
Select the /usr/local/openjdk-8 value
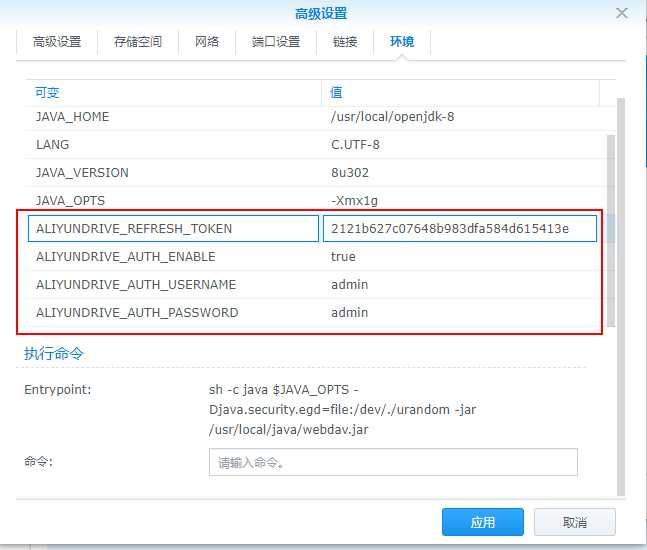pyautogui.click(x=392, y=117)
